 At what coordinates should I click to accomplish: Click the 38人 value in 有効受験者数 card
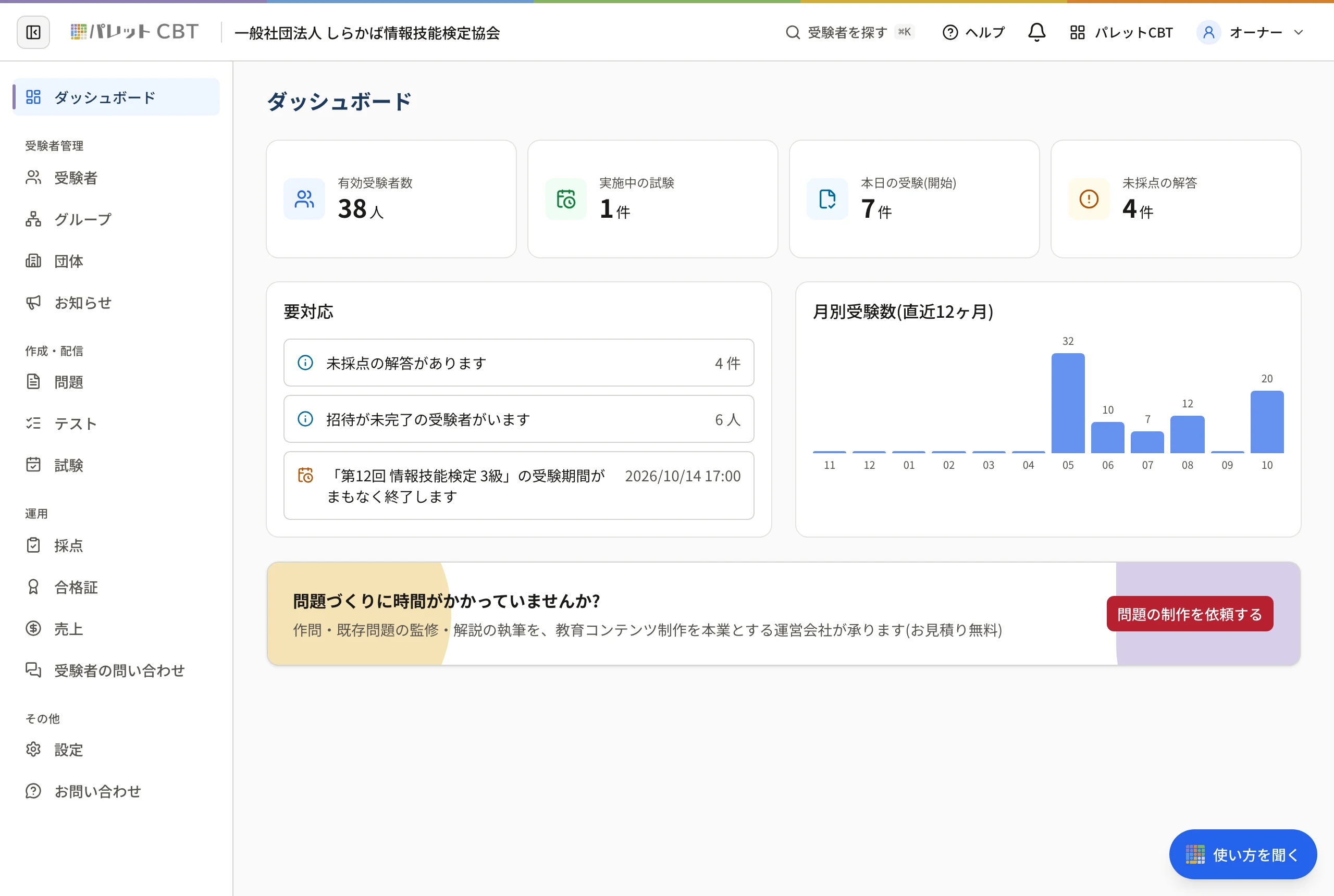pos(361,209)
